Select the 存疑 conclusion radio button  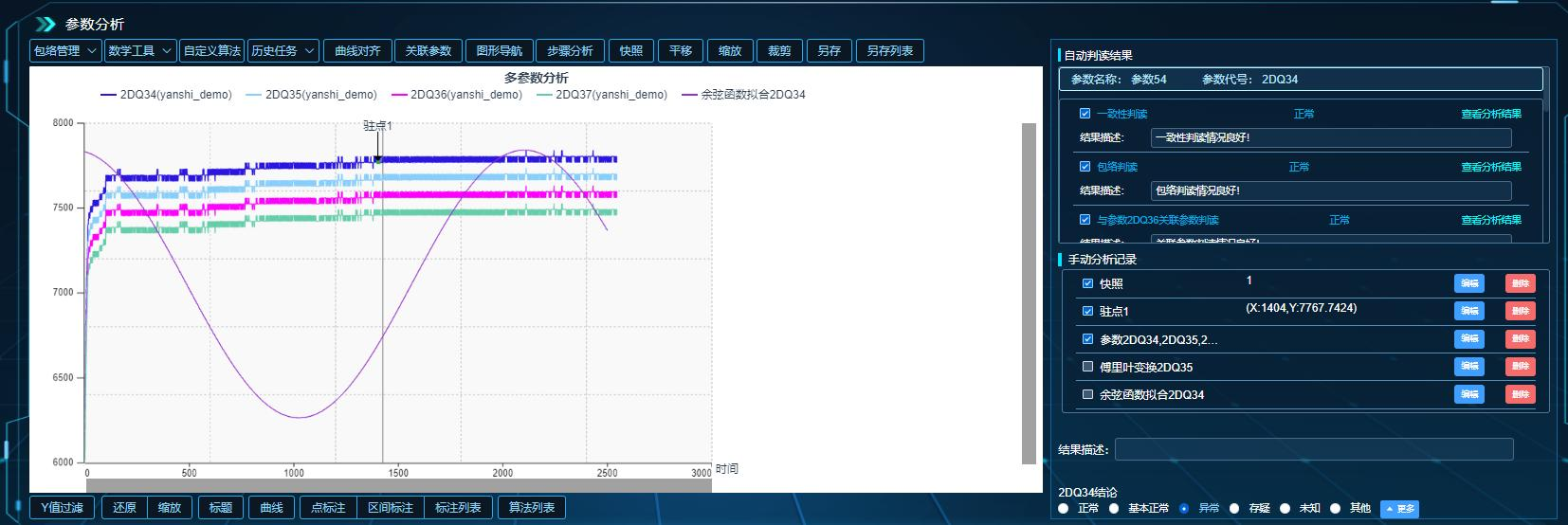(1234, 509)
